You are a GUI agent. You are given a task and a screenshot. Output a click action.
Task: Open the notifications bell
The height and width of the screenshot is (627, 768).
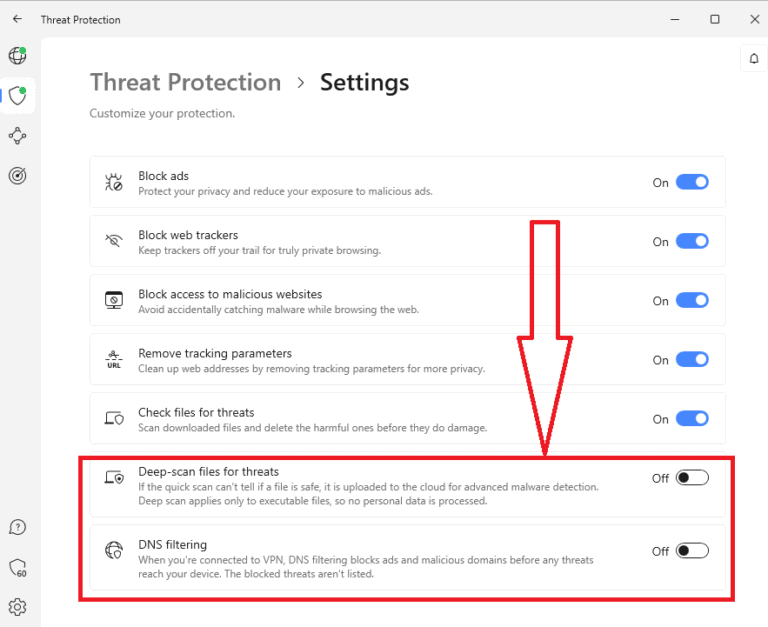[x=754, y=59]
